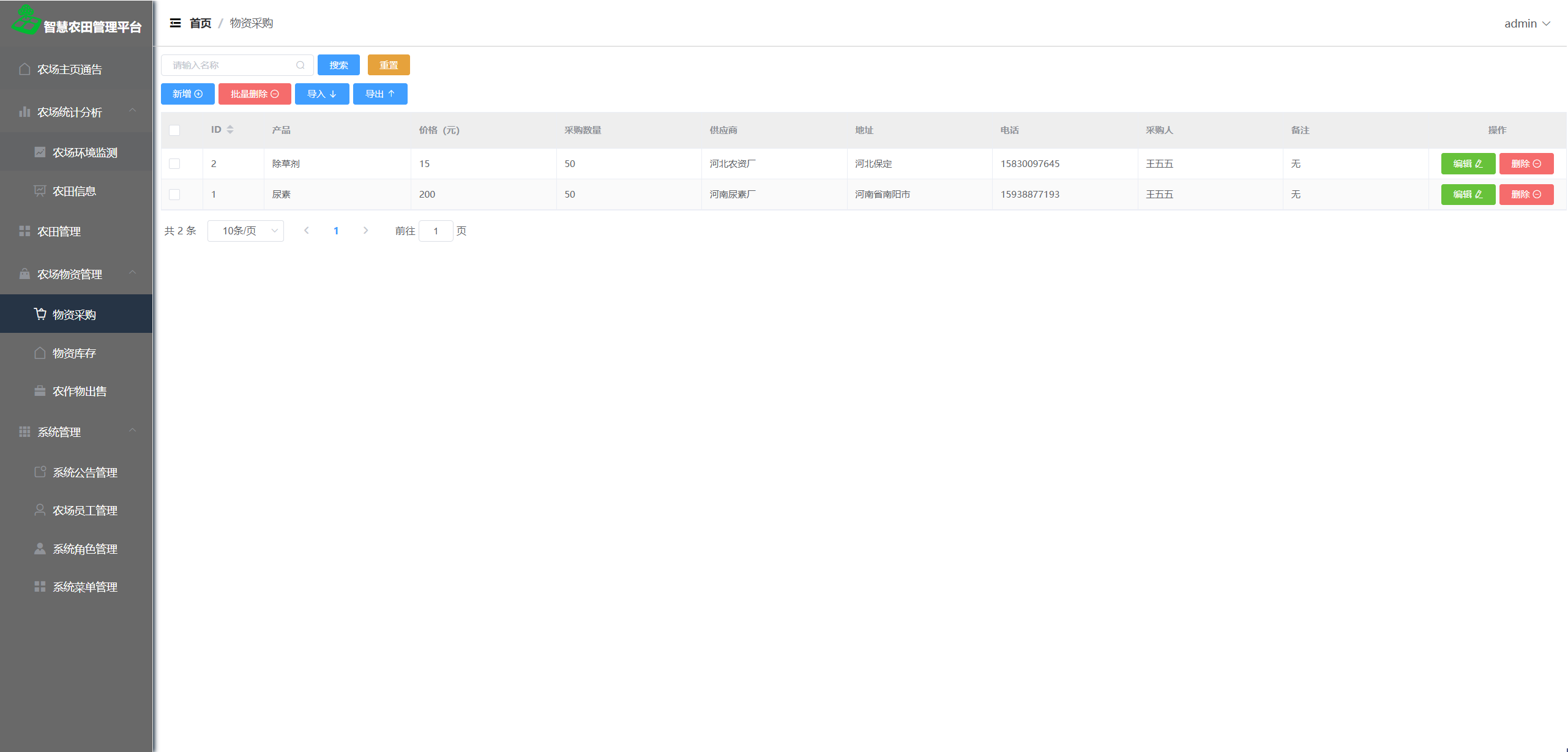
Task: Click the search magnifier icon in name field
Action: click(301, 65)
